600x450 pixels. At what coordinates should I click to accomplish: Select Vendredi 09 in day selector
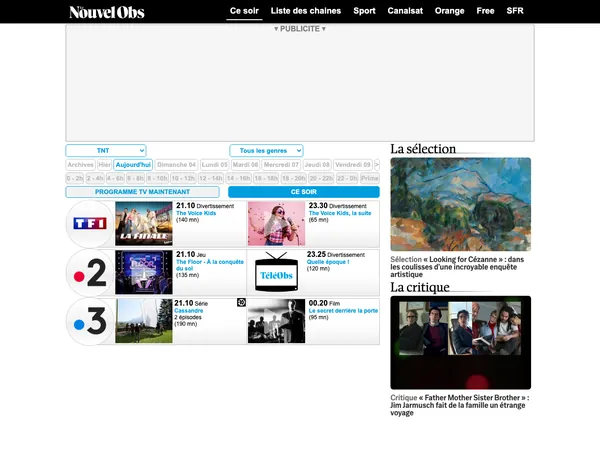click(353, 165)
